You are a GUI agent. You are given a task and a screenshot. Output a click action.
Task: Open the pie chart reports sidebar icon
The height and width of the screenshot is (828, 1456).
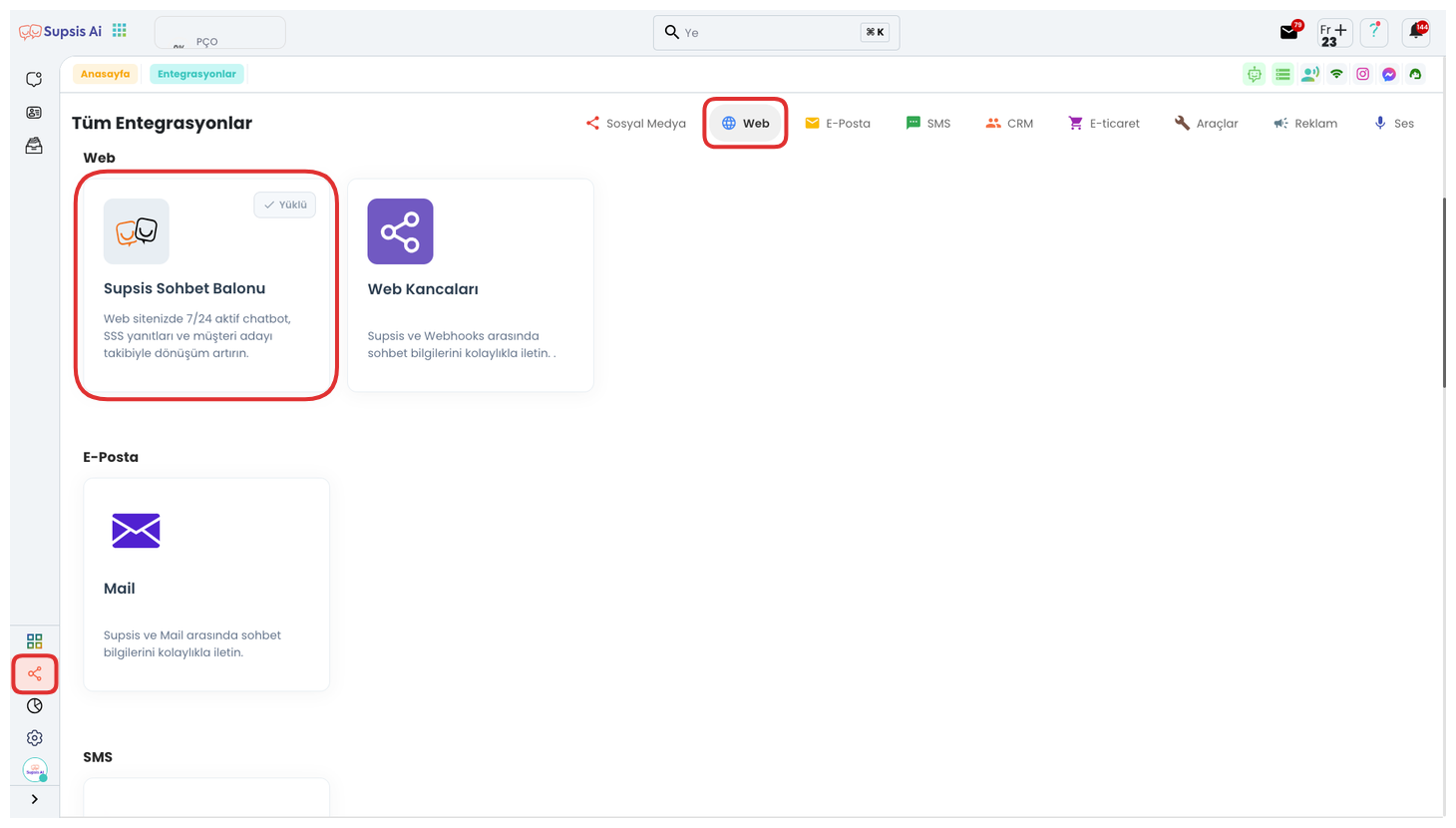[35, 705]
